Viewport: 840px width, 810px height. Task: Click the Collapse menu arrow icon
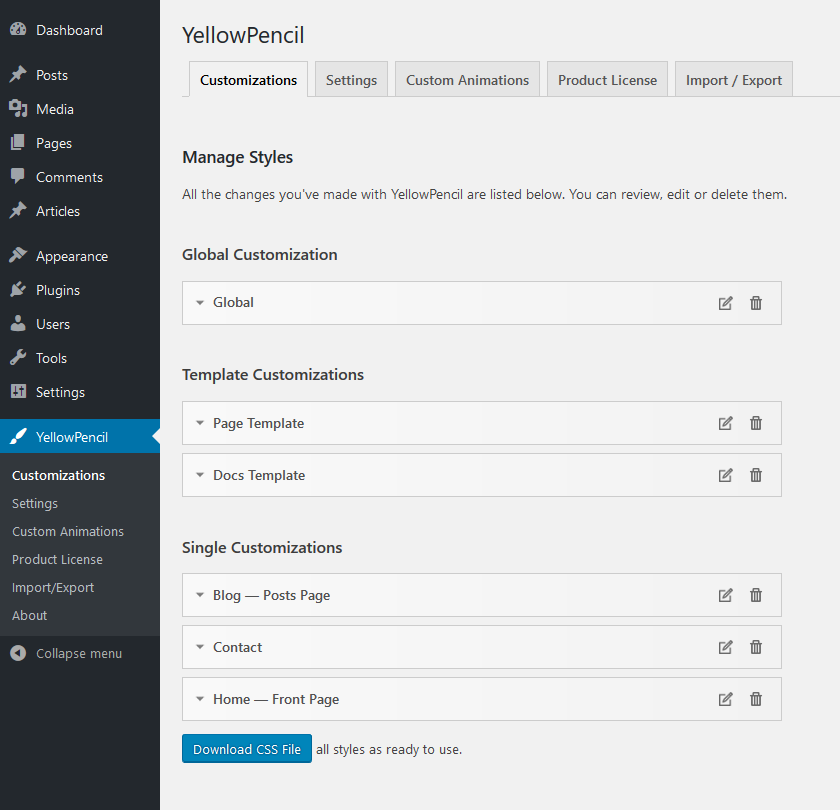(x=18, y=653)
